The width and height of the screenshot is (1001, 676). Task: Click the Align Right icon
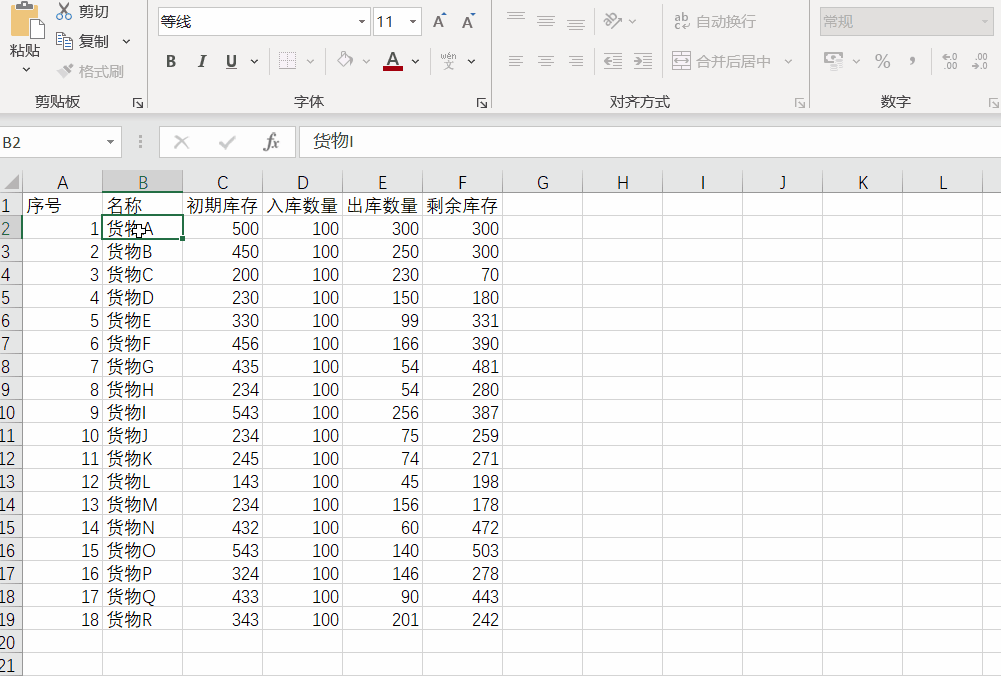point(576,61)
